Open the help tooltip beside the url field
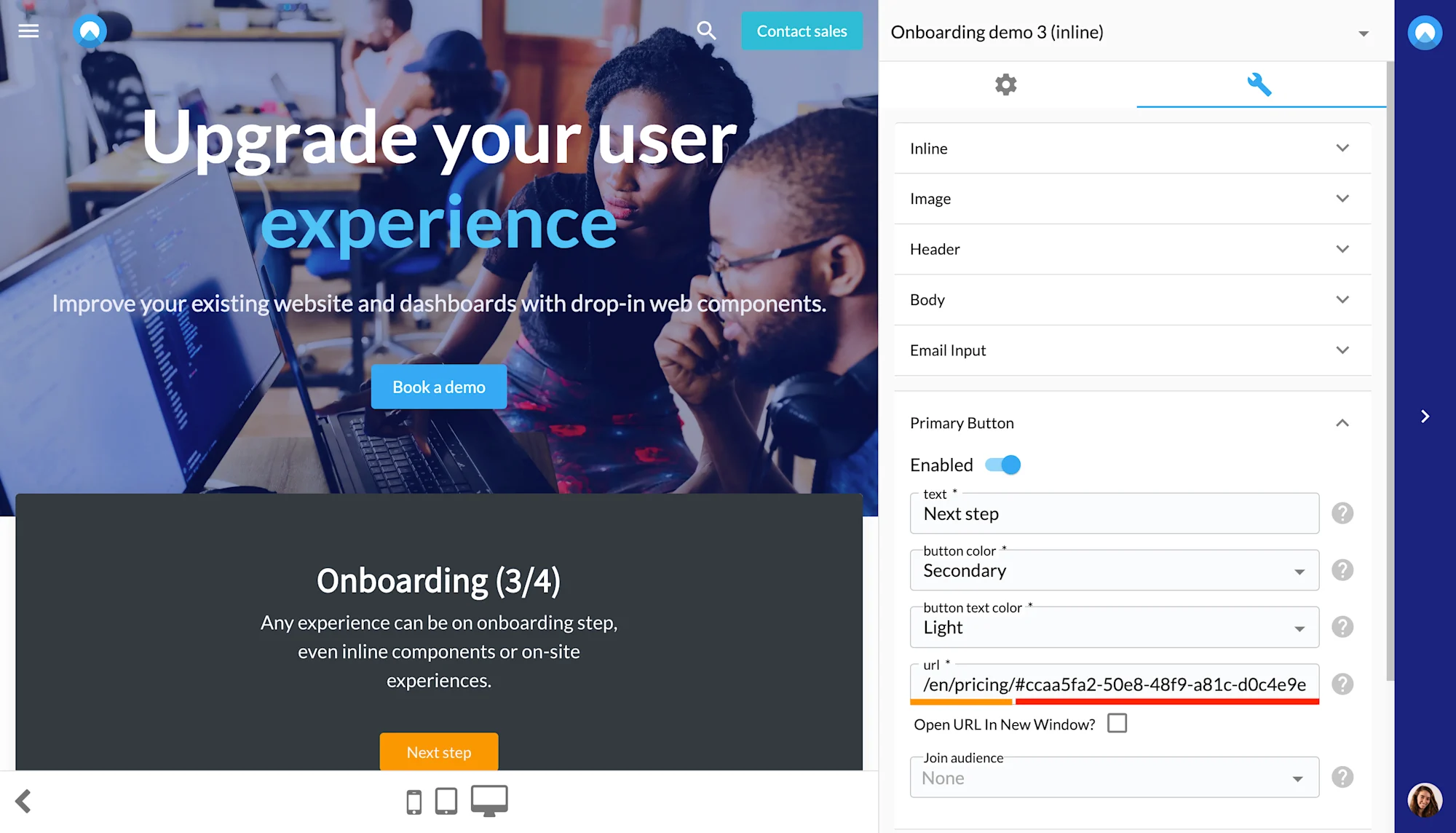 click(x=1342, y=684)
